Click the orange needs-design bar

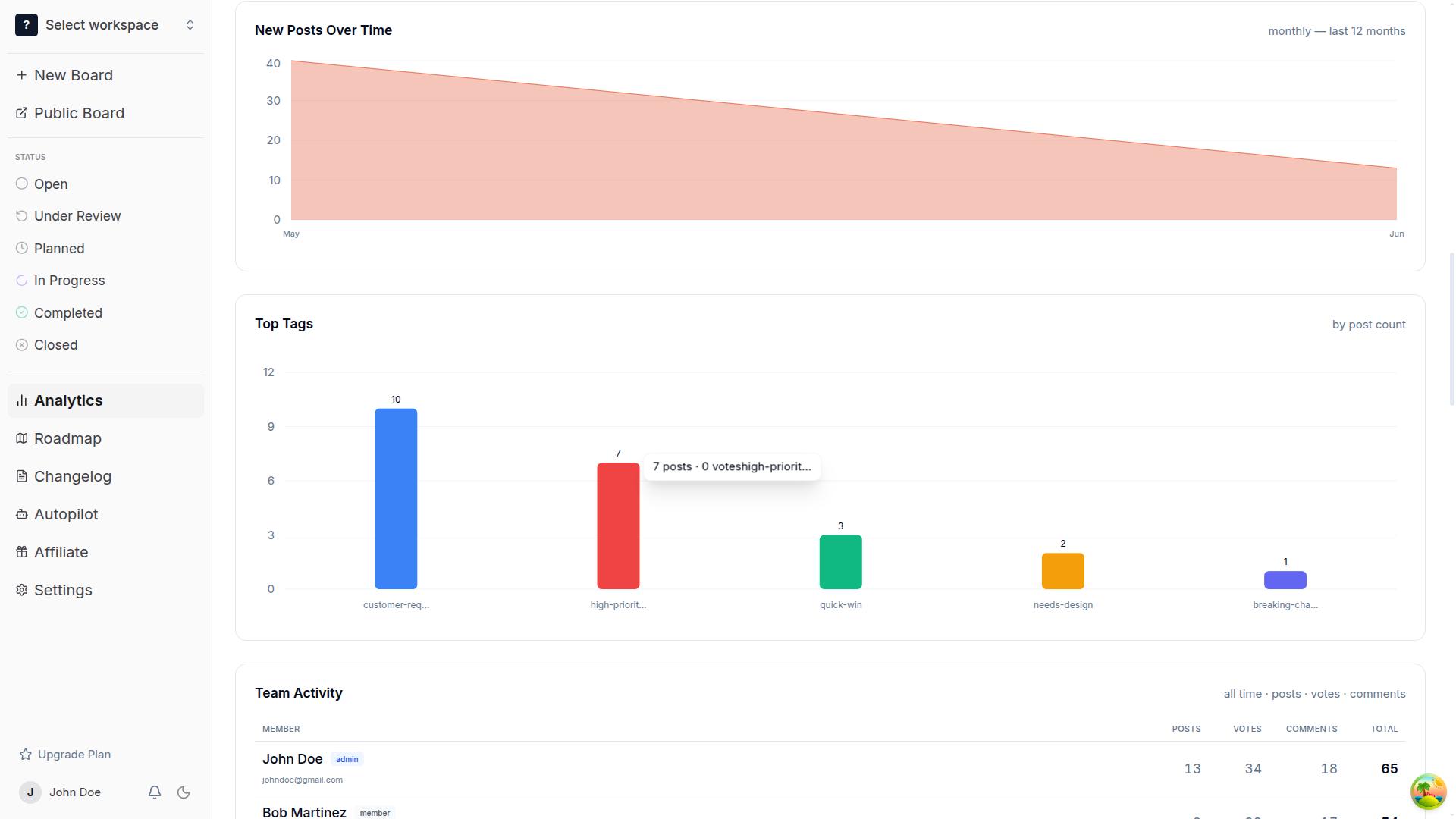point(1062,571)
